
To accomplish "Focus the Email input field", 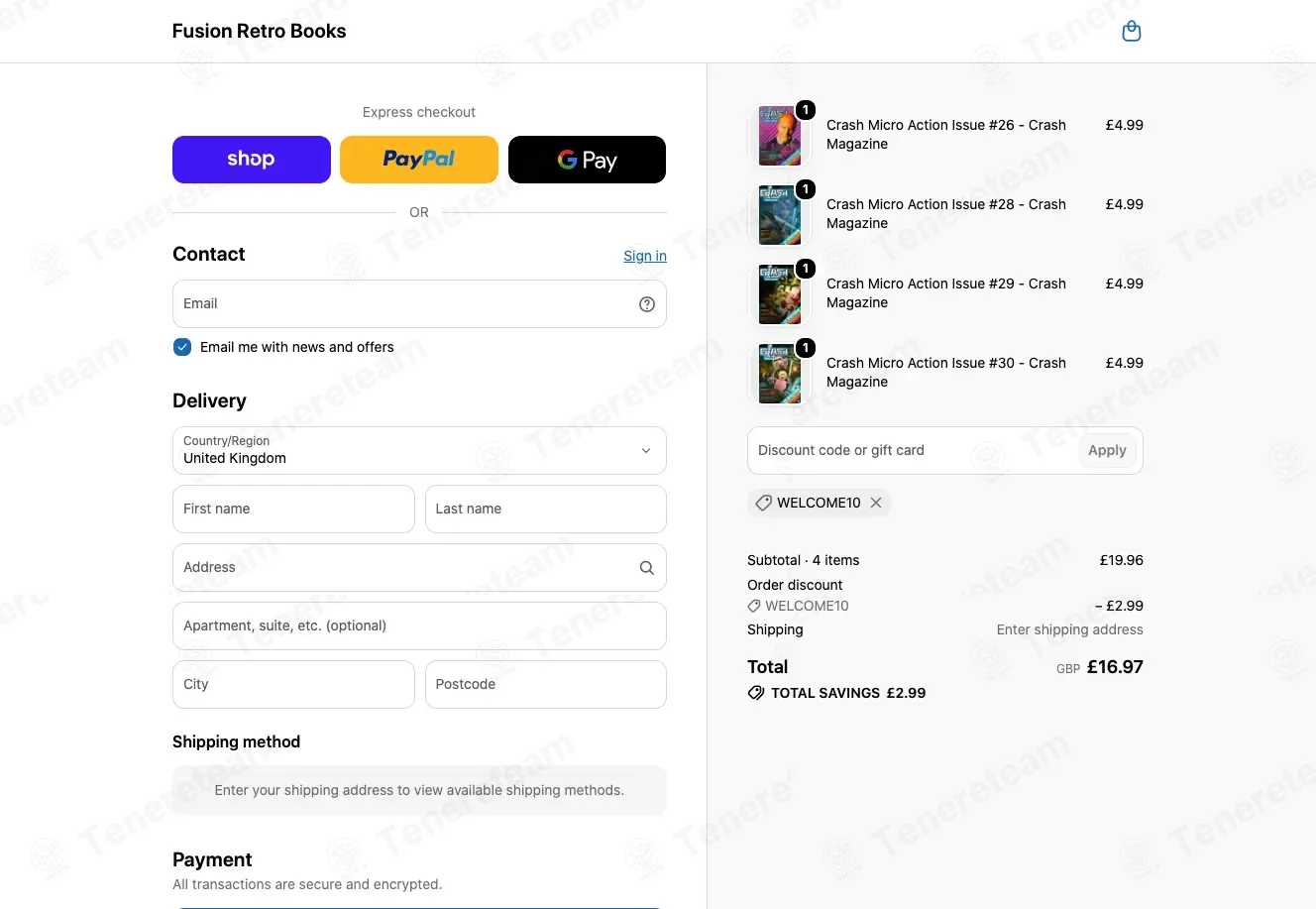I will (x=419, y=303).
